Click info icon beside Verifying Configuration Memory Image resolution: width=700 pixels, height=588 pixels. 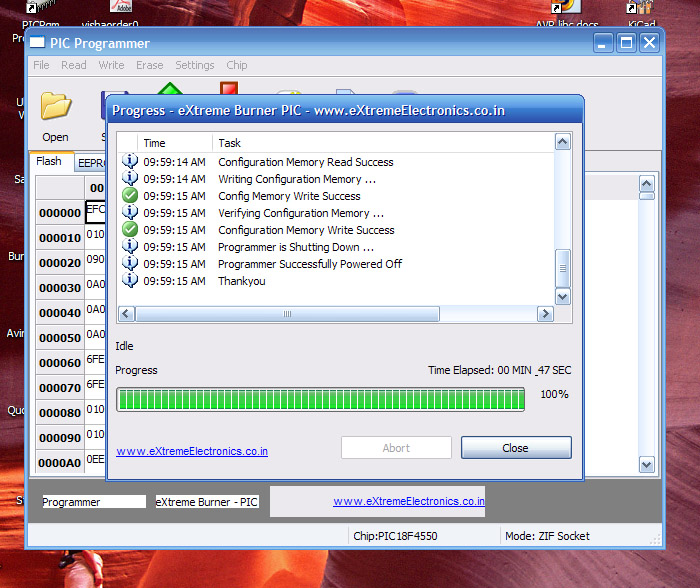[130, 212]
